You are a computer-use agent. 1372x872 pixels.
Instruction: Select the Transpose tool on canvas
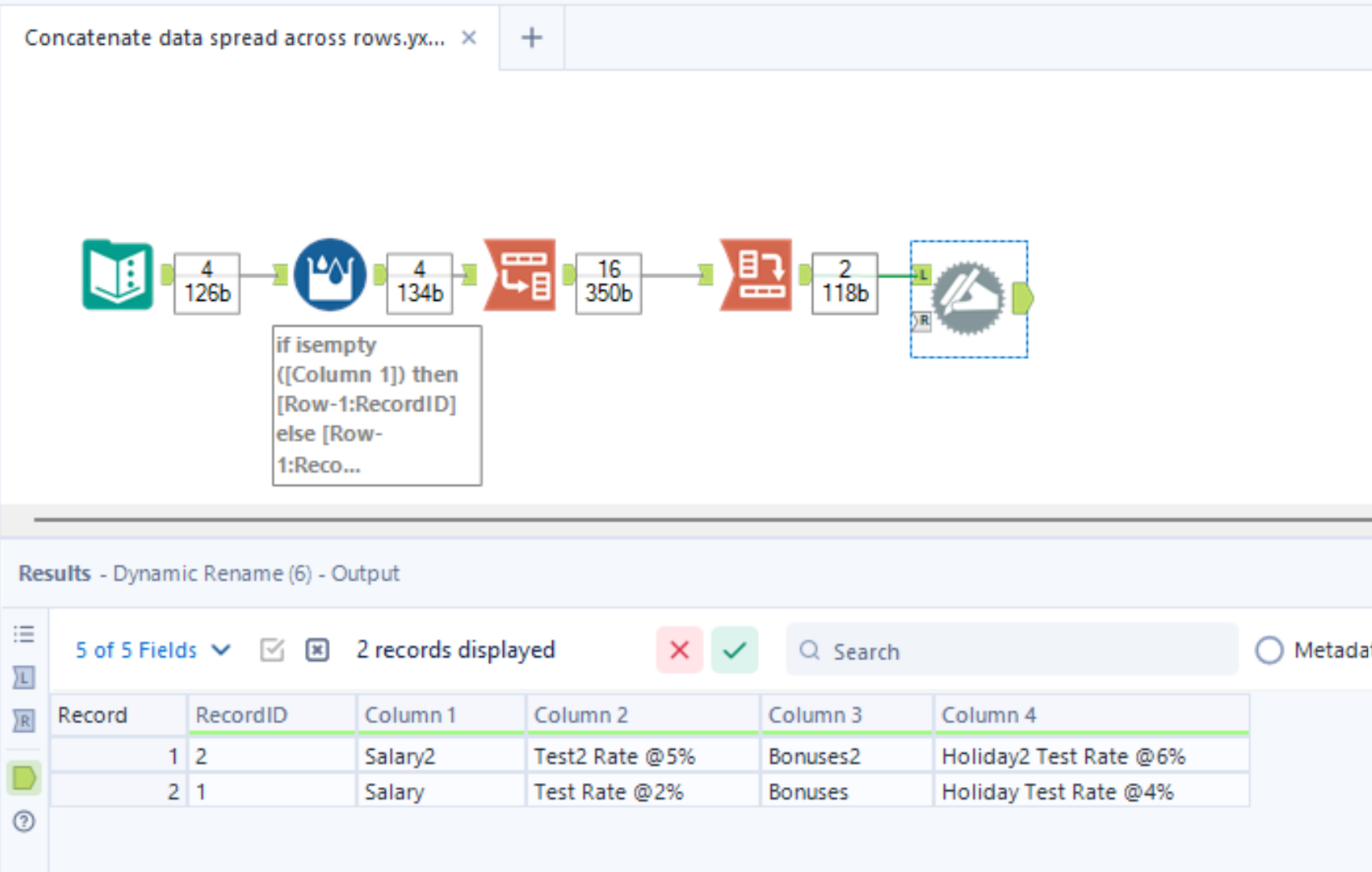[520, 275]
